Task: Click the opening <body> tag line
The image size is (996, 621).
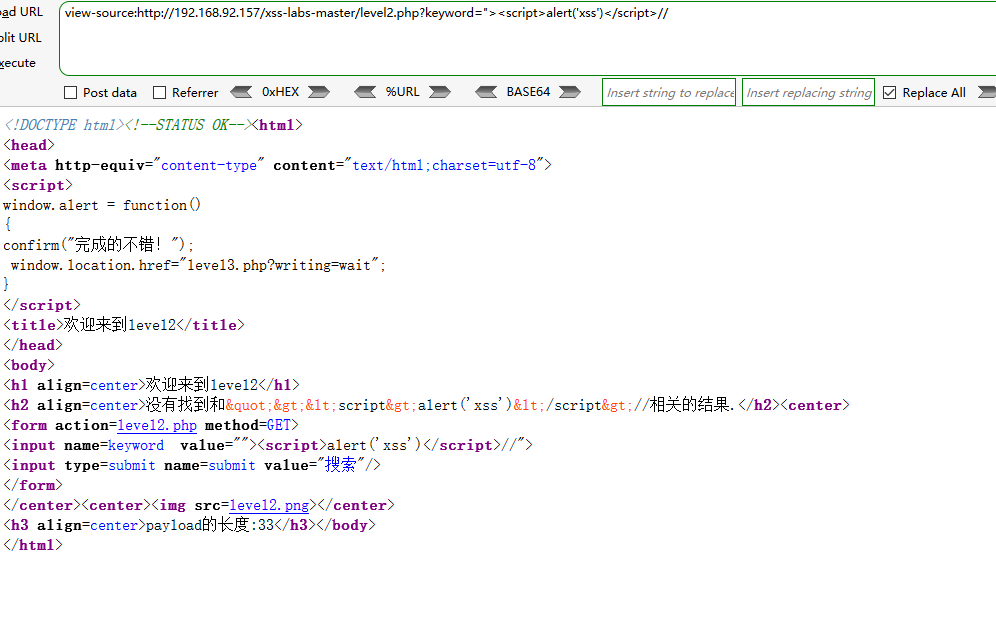Action: (29, 365)
